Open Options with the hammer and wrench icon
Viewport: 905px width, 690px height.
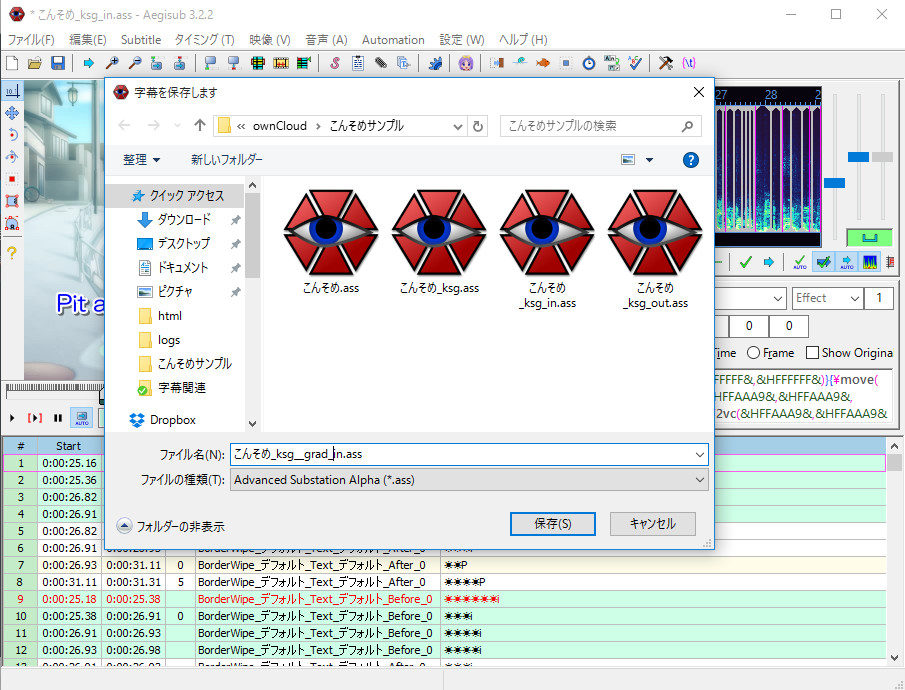point(665,63)
